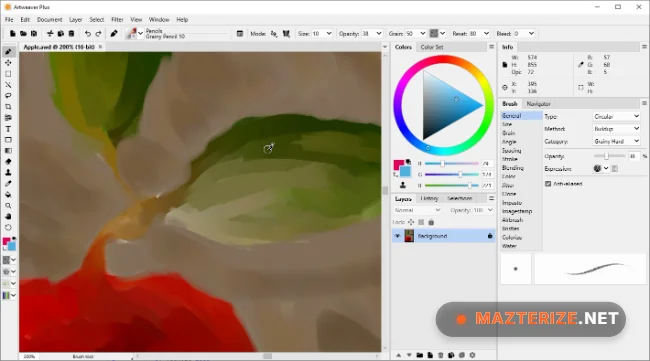Open the Bleed dropdown

(531, 34)
